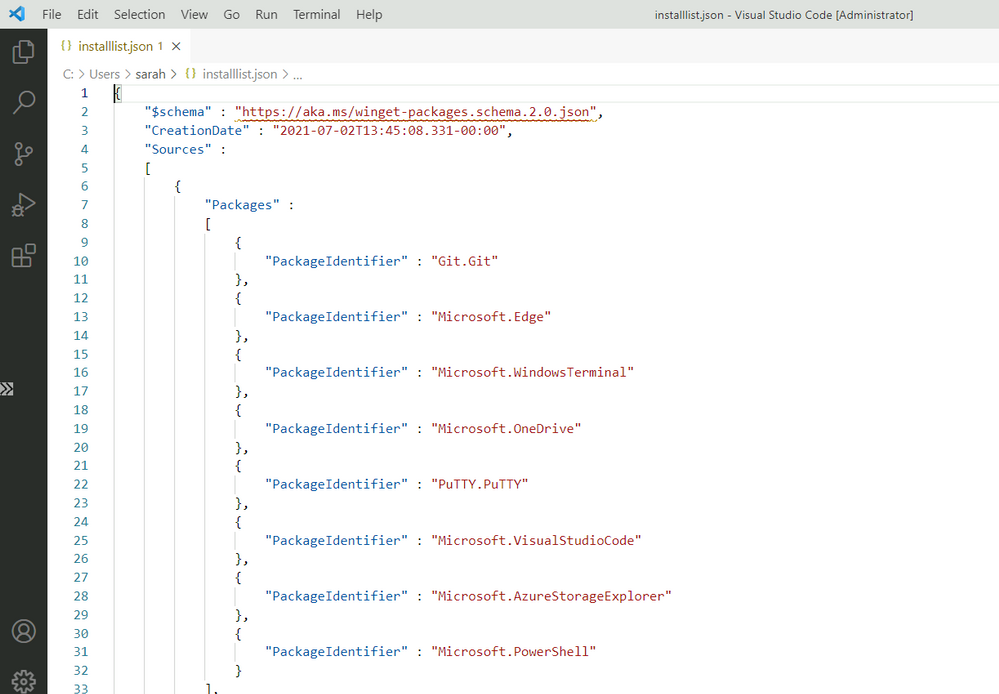Open the Search view icon

tap(23, 102)
